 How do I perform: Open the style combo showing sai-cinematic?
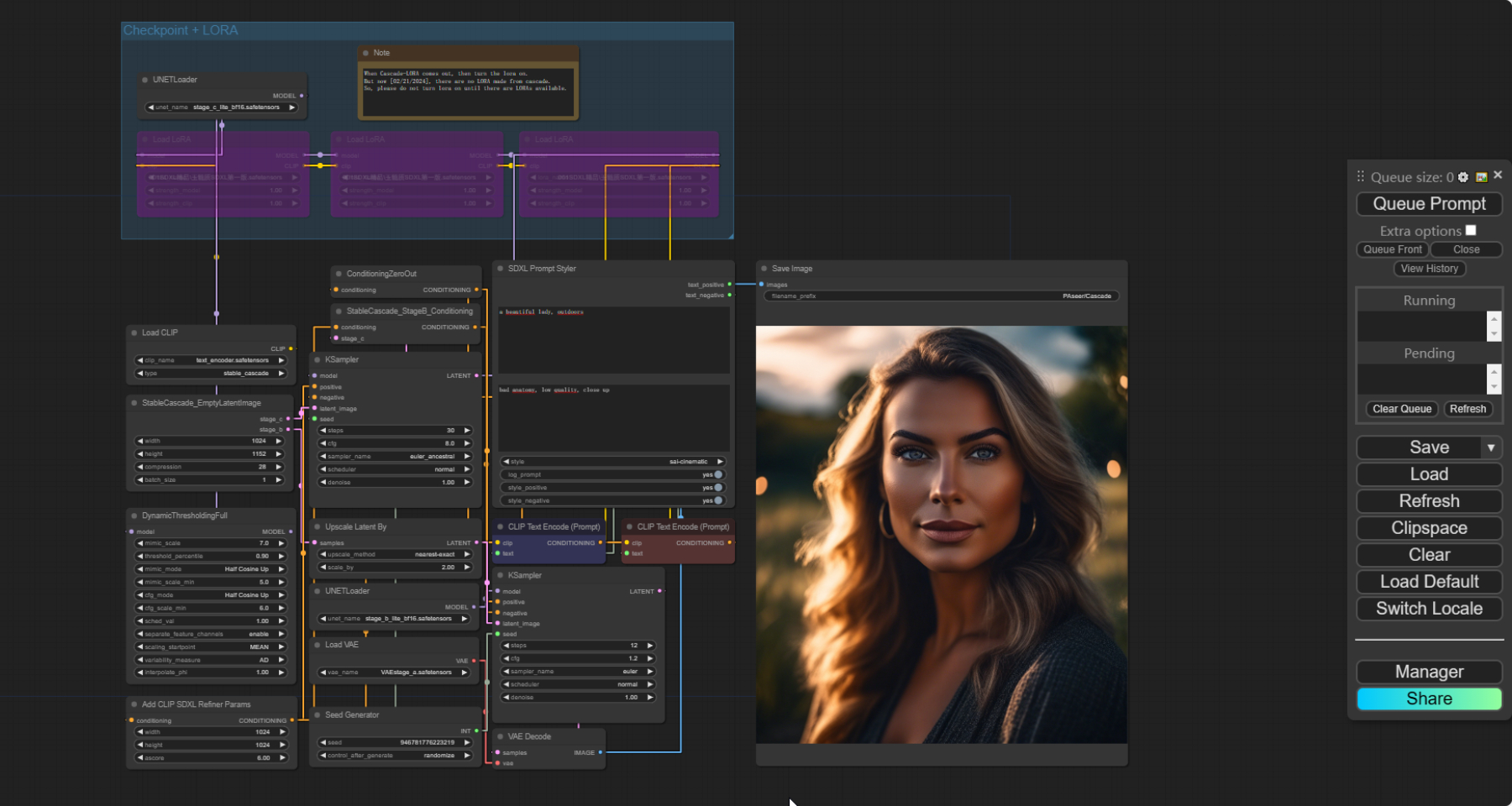tap(613, 462)
